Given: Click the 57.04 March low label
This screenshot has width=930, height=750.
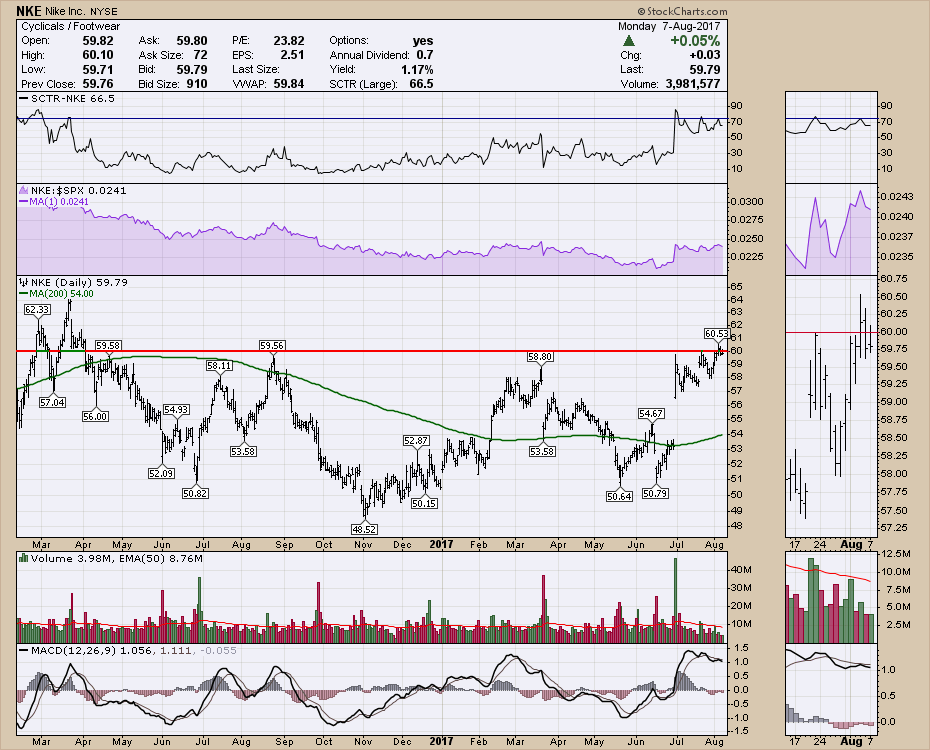Looking at the screenshot, I should 52,402.
